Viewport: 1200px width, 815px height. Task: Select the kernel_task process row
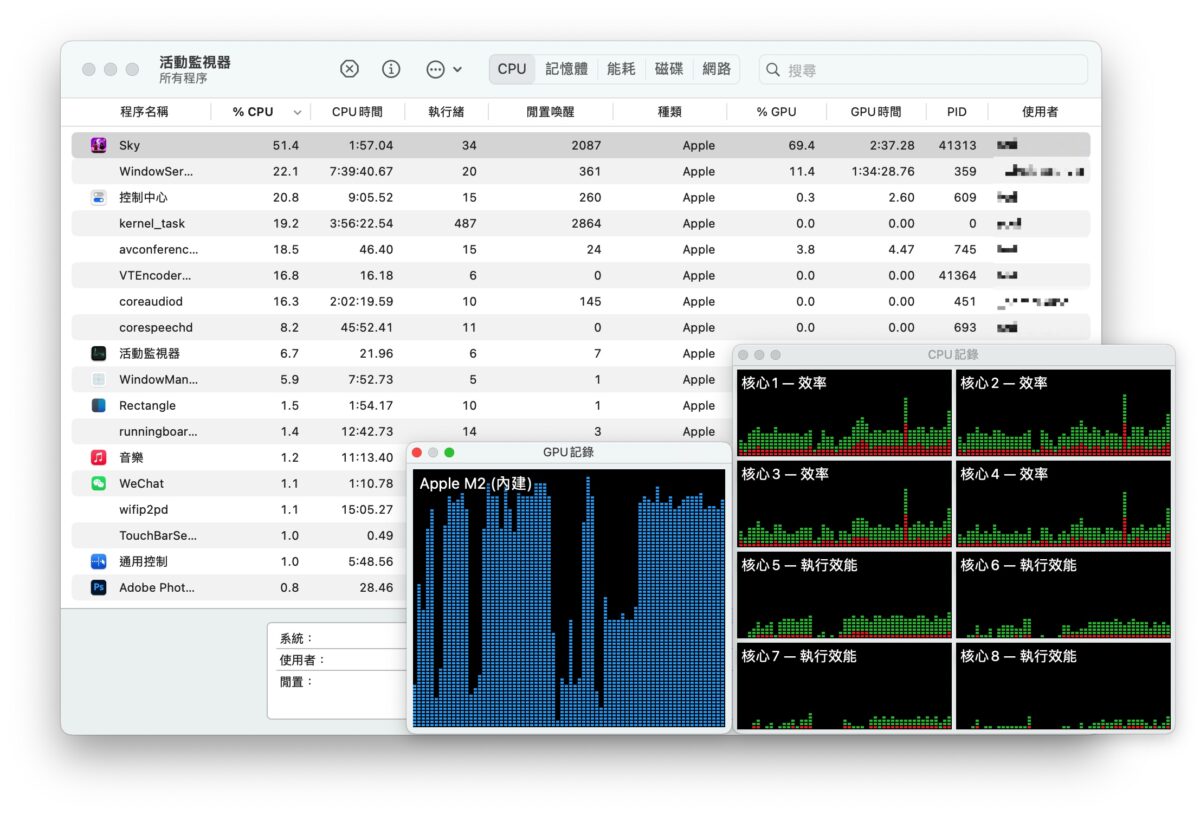(580, 223)
